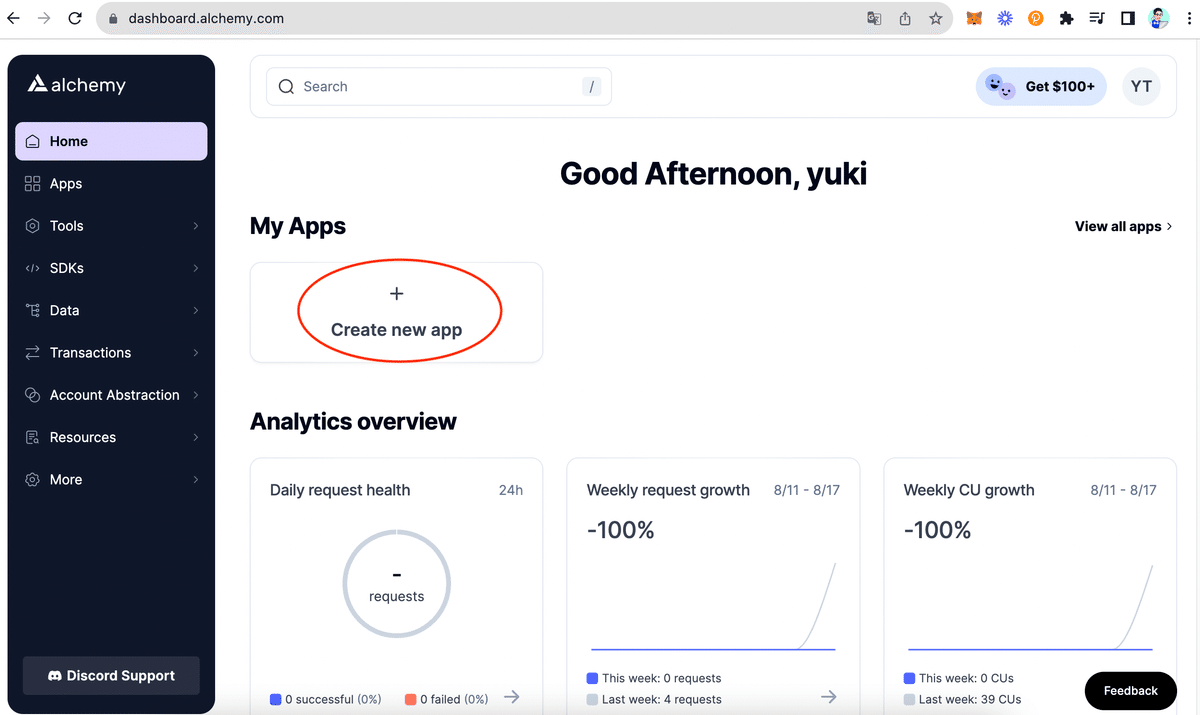The width and height of the screenshot is (1200, 715).
Task: Click the 24h label on health card
Action: (511, 490)
